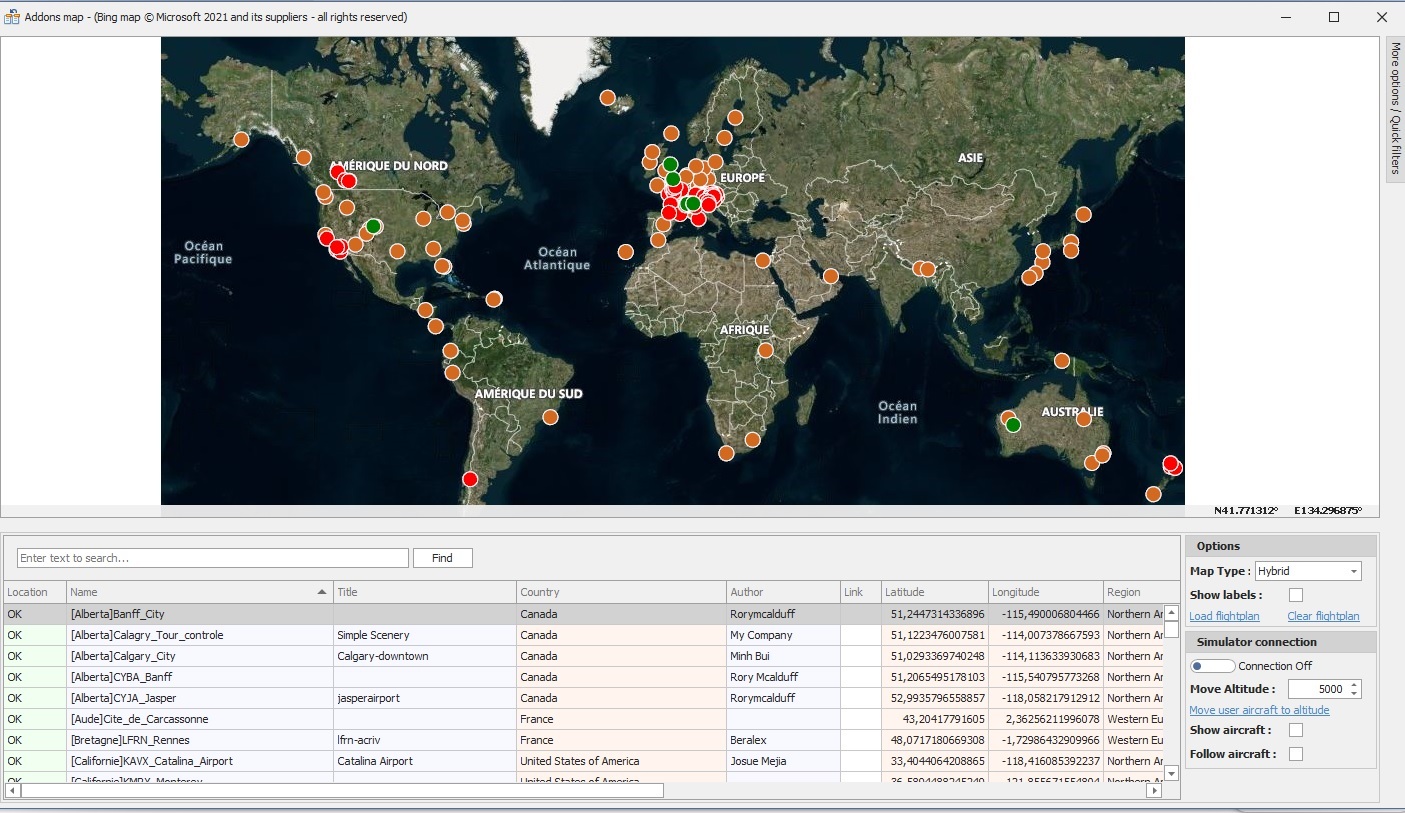Tick the Show aircraft checkbox
This screenshot has width=1405, height=813.
[1296, 730]
